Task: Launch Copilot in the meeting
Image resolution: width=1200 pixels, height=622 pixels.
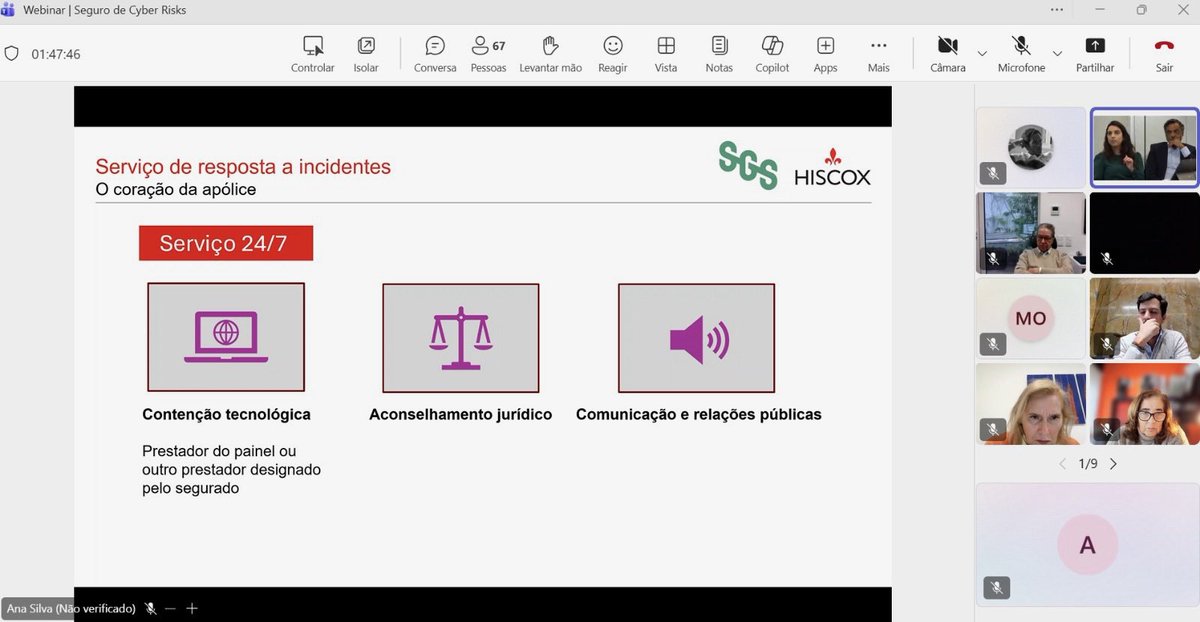Action: pyautogui.click(x=772, y=54)
